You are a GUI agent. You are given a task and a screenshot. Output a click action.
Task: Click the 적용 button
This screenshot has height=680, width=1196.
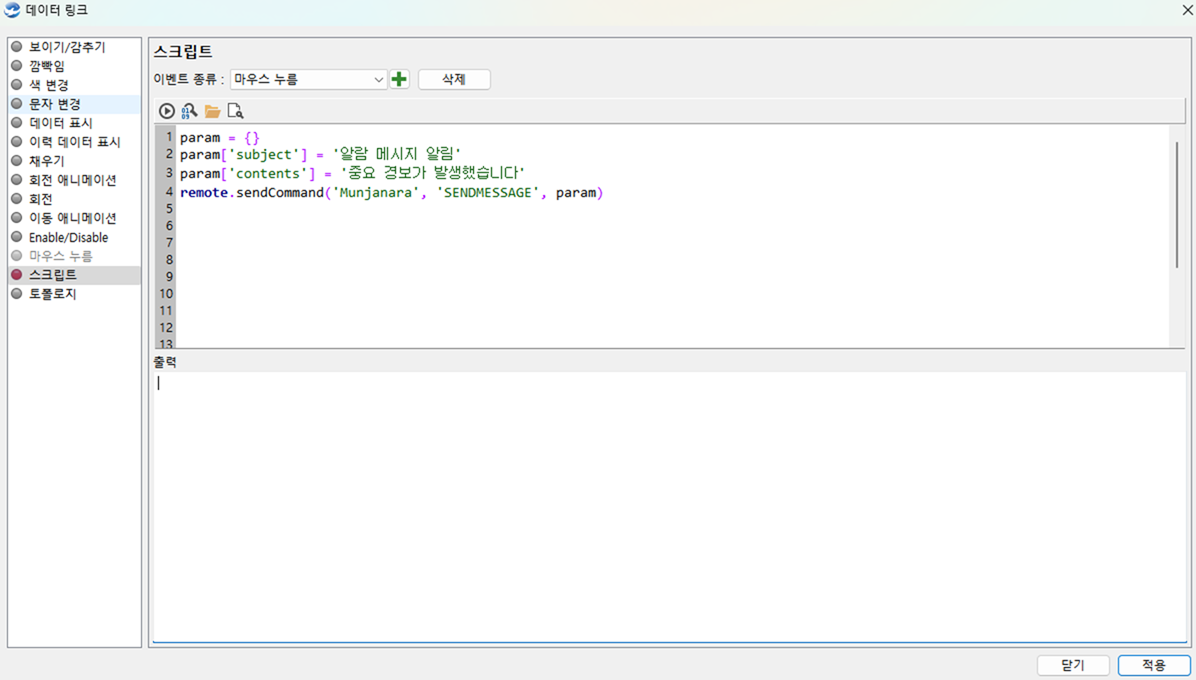click(x=1153, y=665)
